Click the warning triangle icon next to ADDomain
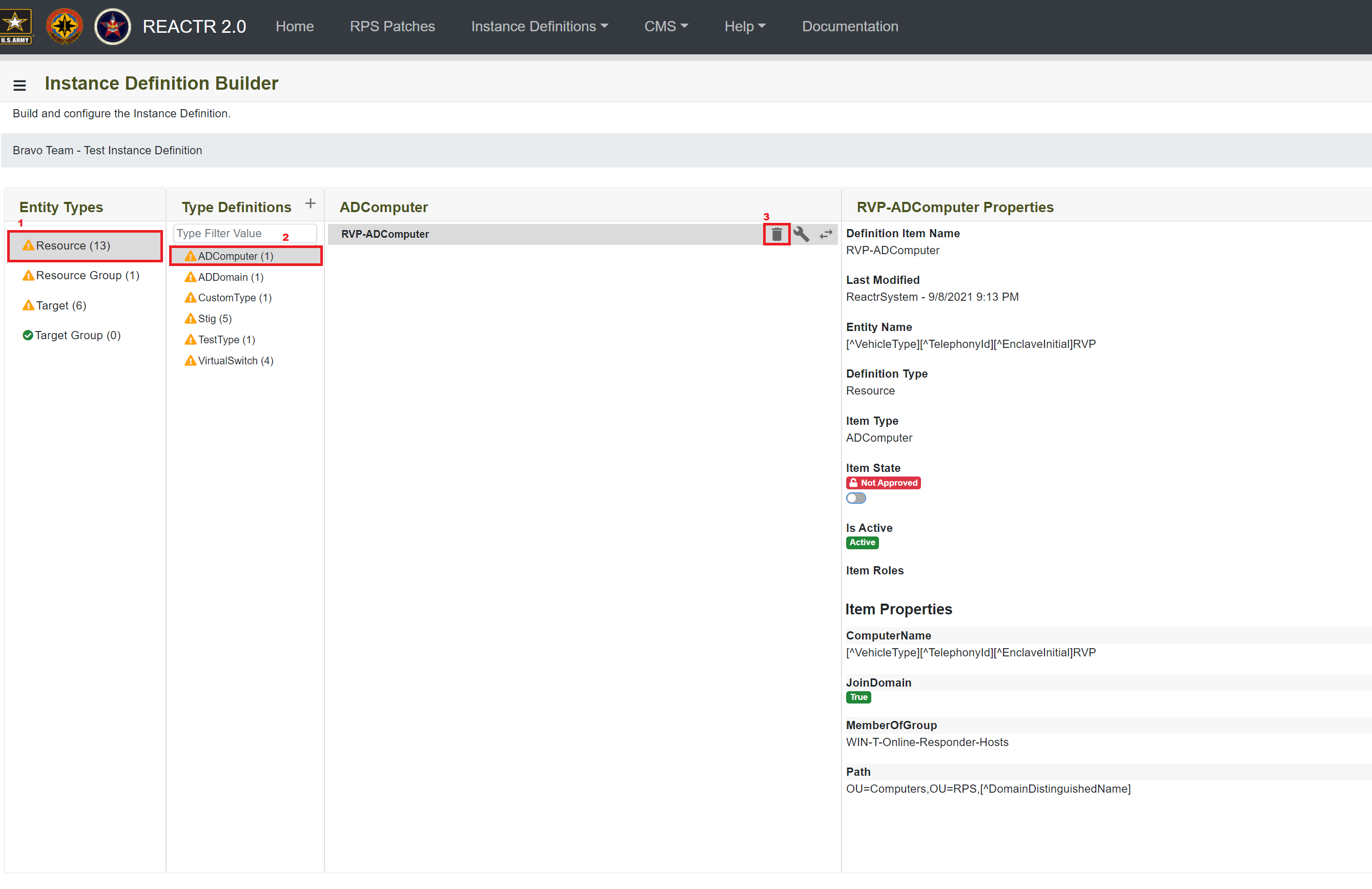The image size is (1372, 889). (x=188, y=276)
